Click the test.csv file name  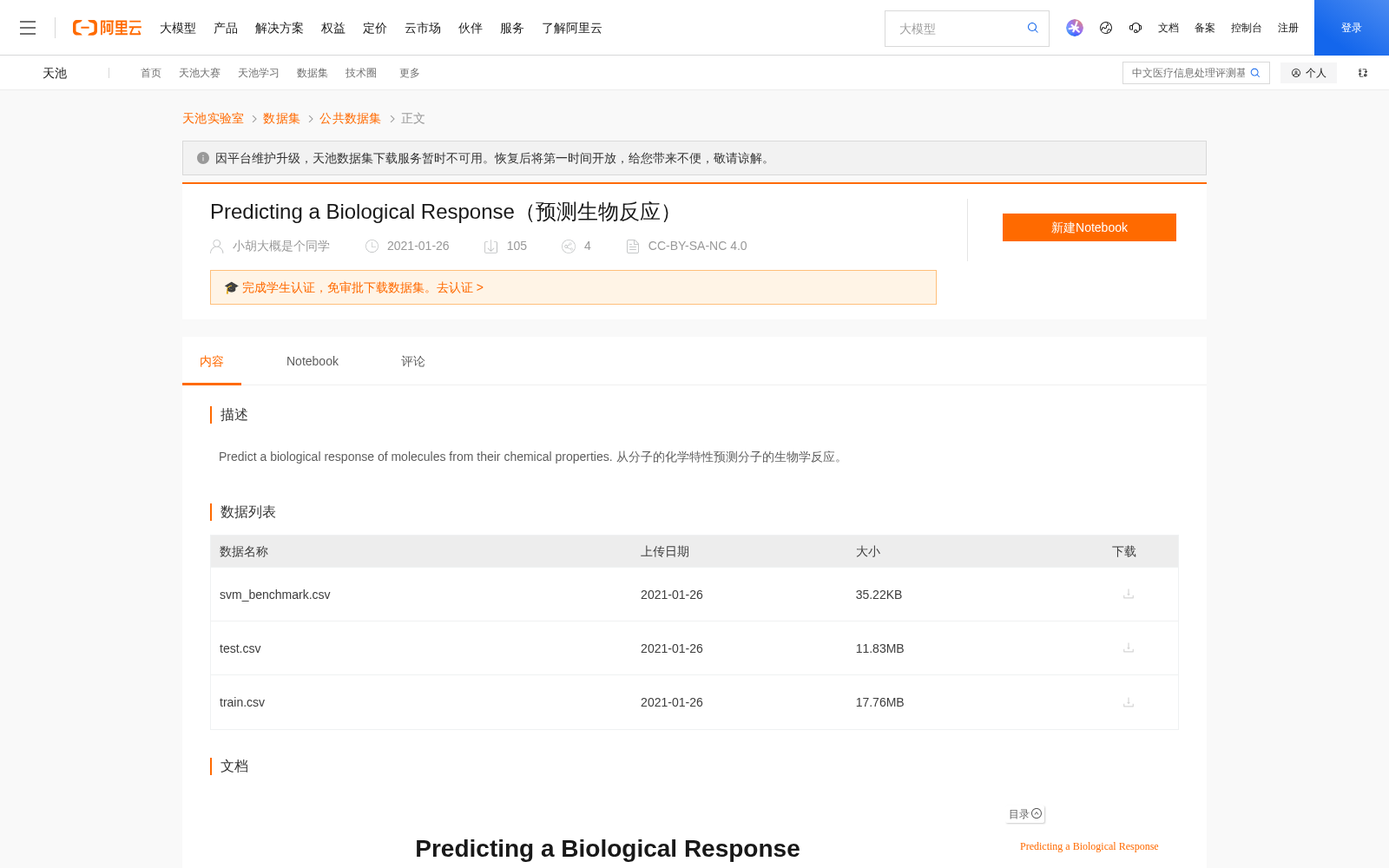click(x=240, y=648)
